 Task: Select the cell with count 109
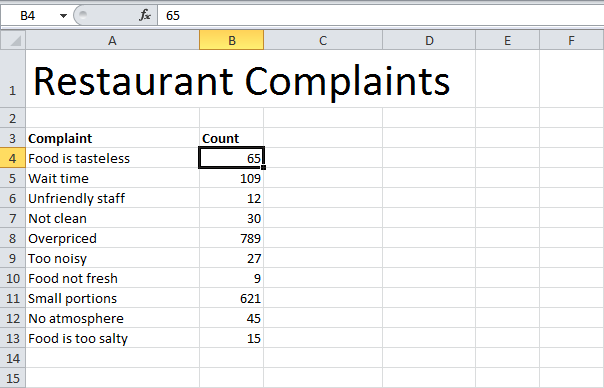click(x=232, y=178)
